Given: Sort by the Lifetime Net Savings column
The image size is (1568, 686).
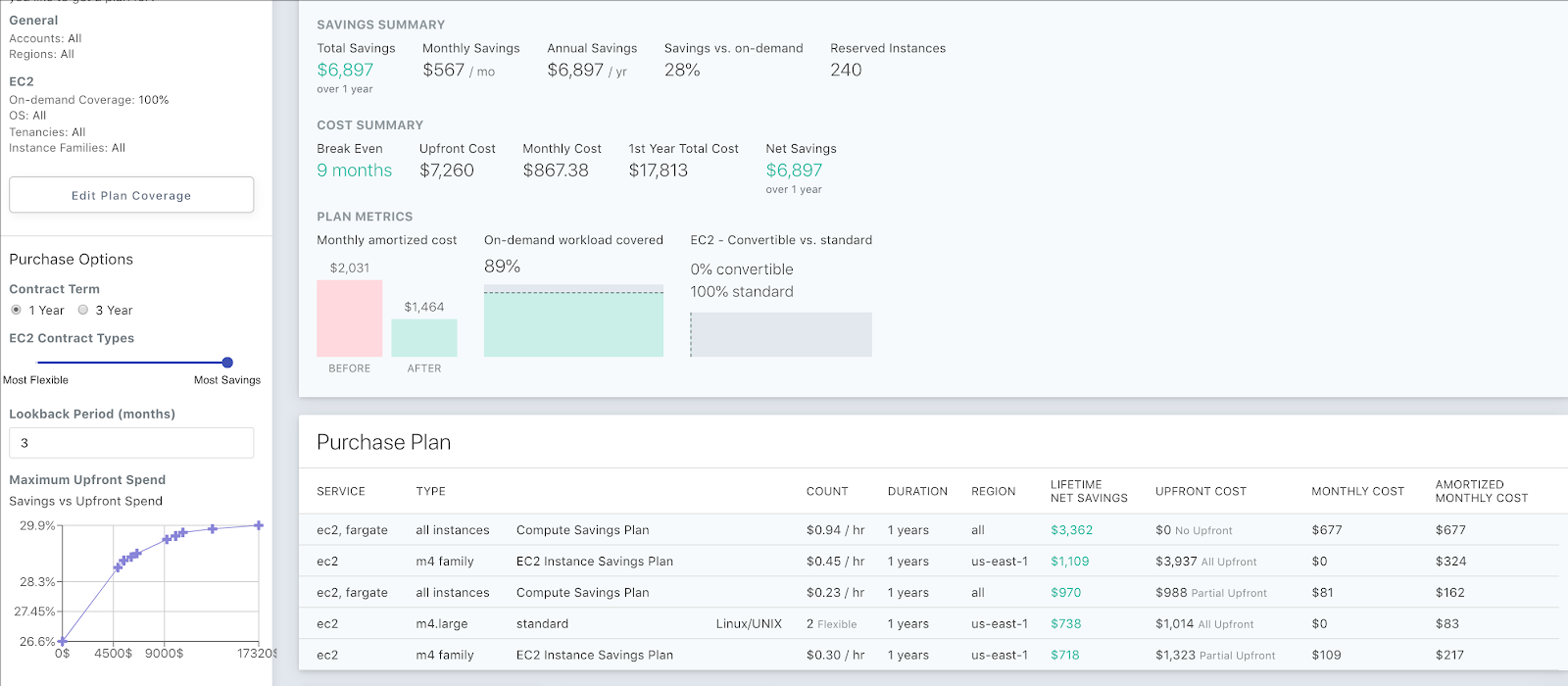Looking at the screenshot, I should click(1088, 491).
